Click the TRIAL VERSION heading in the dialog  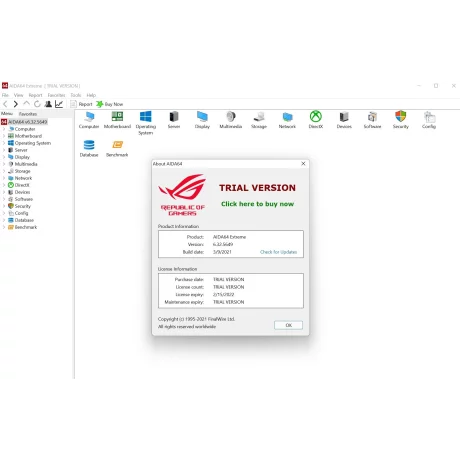point(257,188)
